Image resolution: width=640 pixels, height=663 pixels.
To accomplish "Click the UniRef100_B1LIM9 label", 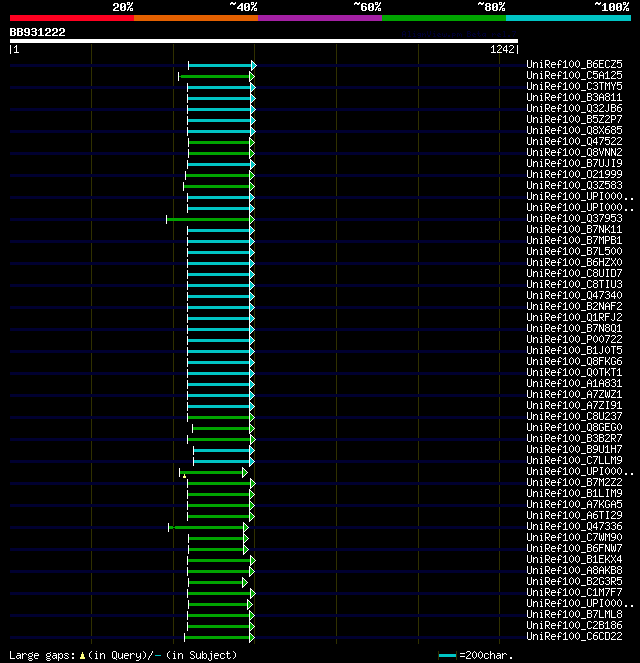I will point(574,493).
